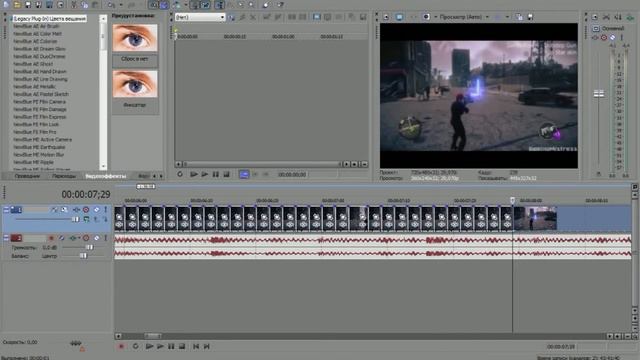640x360 pixels.
Task: Show the next docked tab with the arrow
Action: tap(161, 176)
